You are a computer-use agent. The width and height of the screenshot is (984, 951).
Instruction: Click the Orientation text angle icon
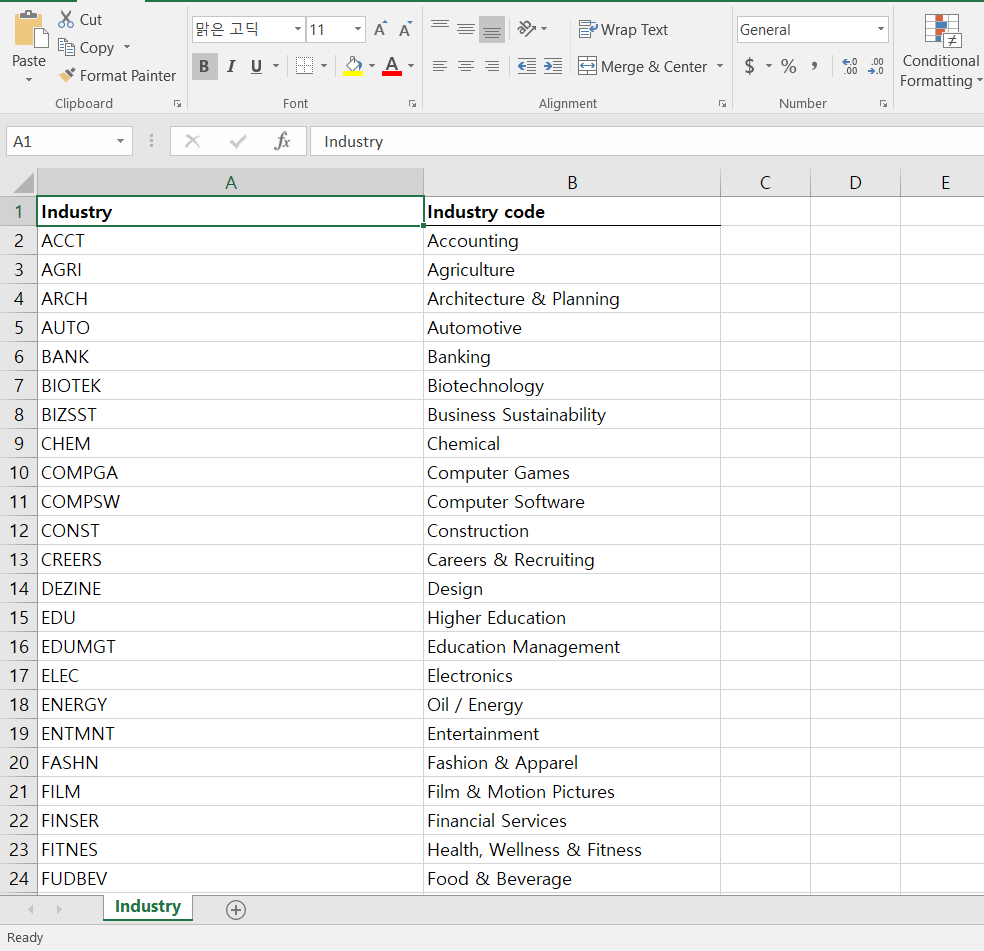[x=527, y=29]
